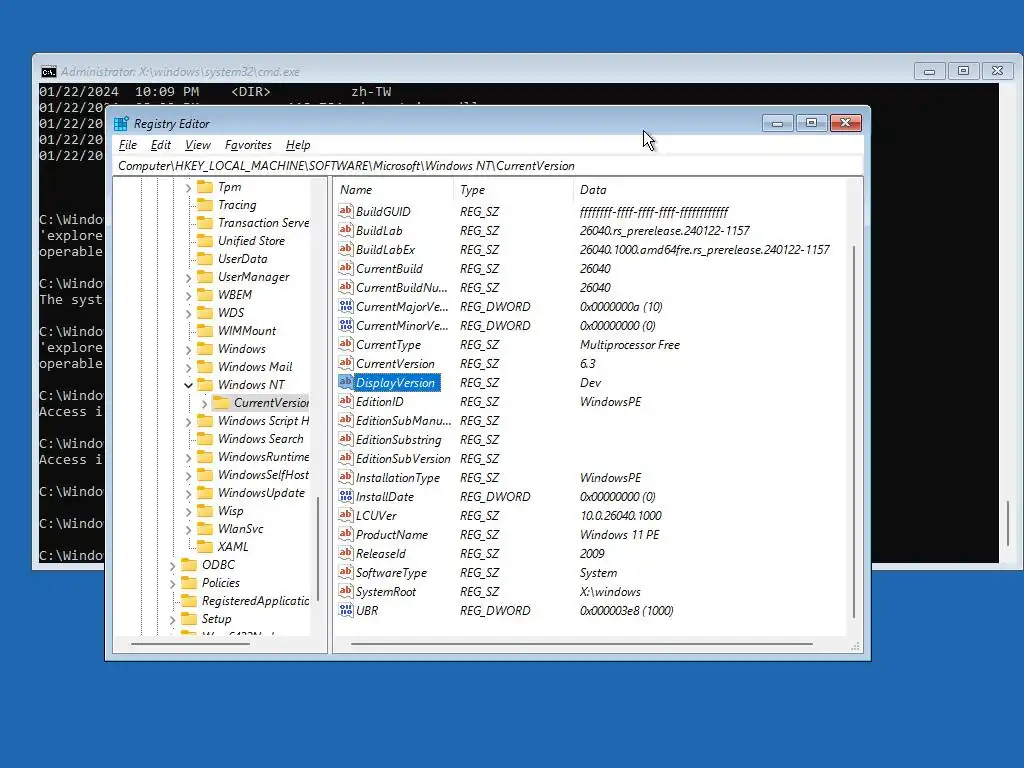The image size is (1024, 768).
Task: Click the registry path address bar
Action: (488, 166)
